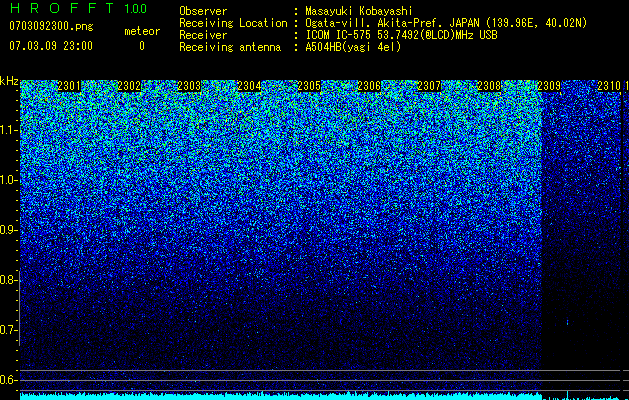Click the meteor count value 0
629x400 pixels.
tap(142, 46)
